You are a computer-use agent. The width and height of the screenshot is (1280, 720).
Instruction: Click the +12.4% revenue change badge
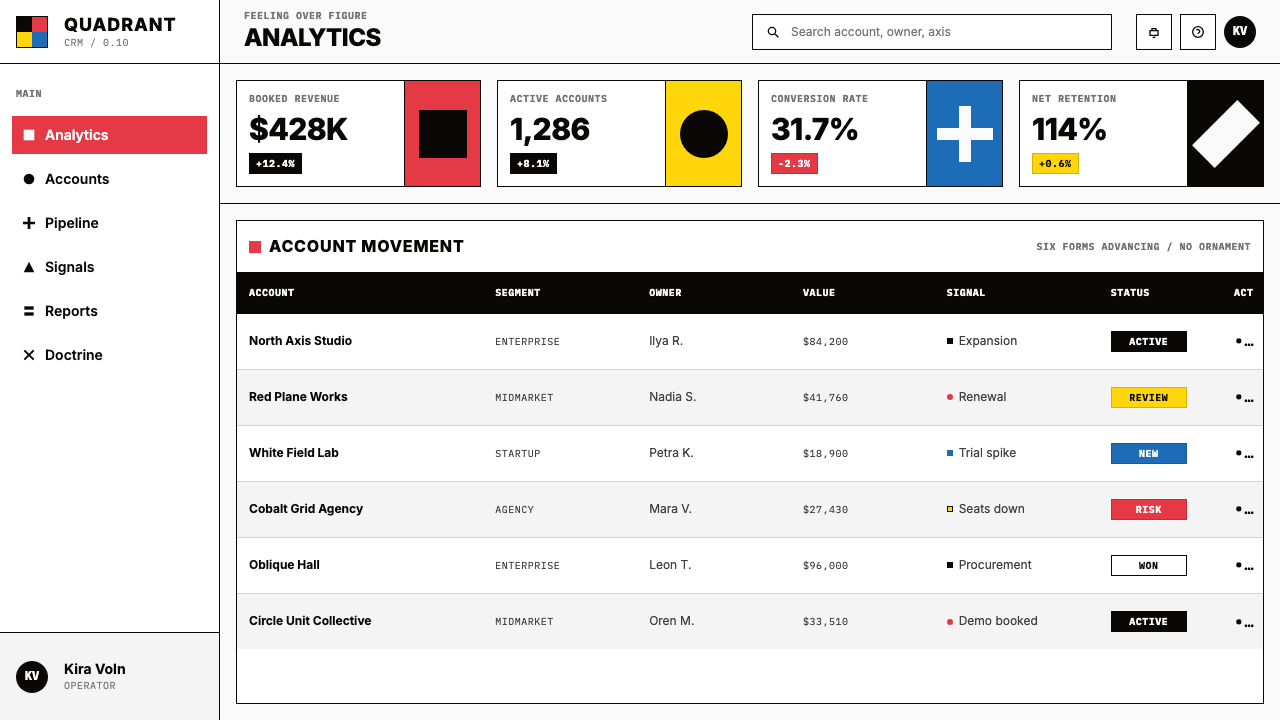click(x=275, y=163)
